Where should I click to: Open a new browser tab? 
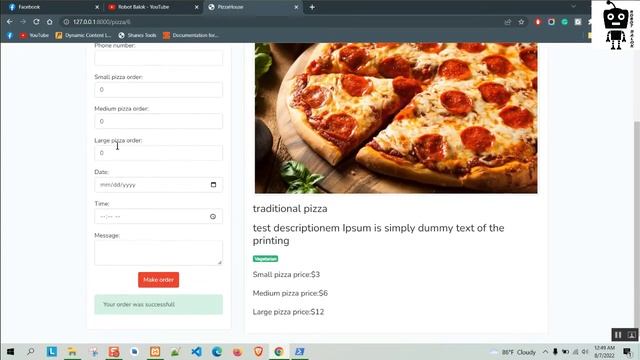click(x=312, y=7)
